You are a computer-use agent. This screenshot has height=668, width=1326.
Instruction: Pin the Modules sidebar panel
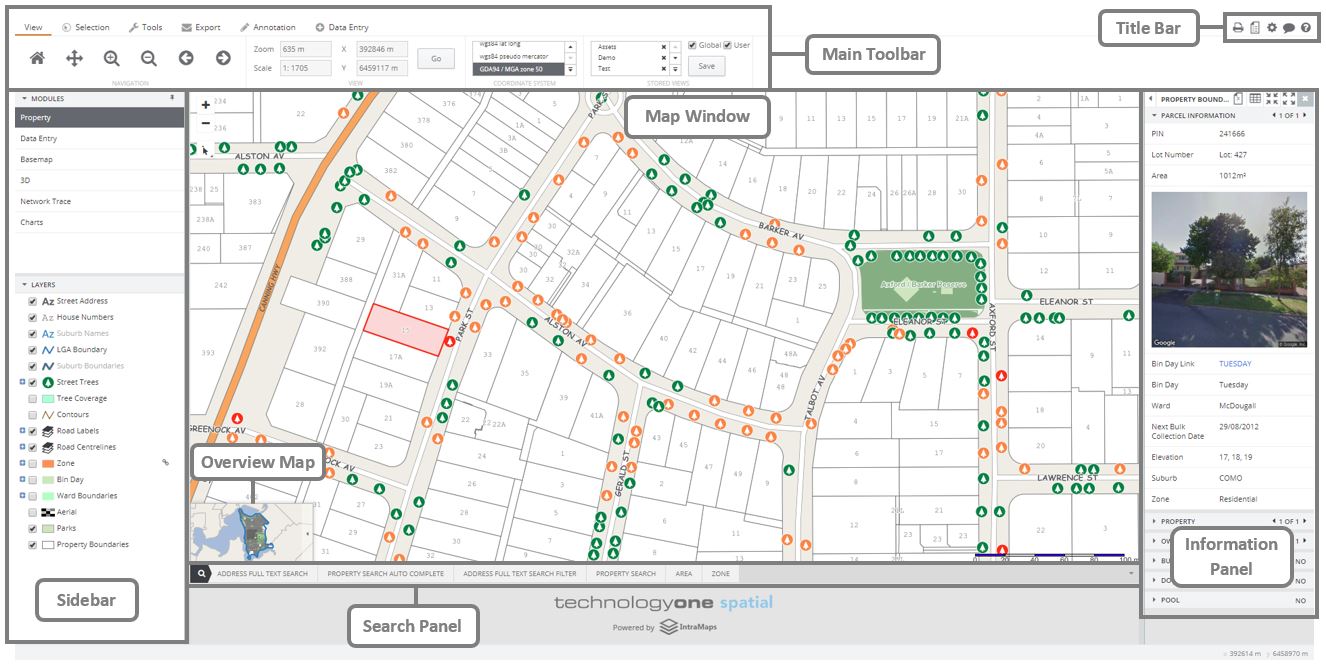click(172, 98)
